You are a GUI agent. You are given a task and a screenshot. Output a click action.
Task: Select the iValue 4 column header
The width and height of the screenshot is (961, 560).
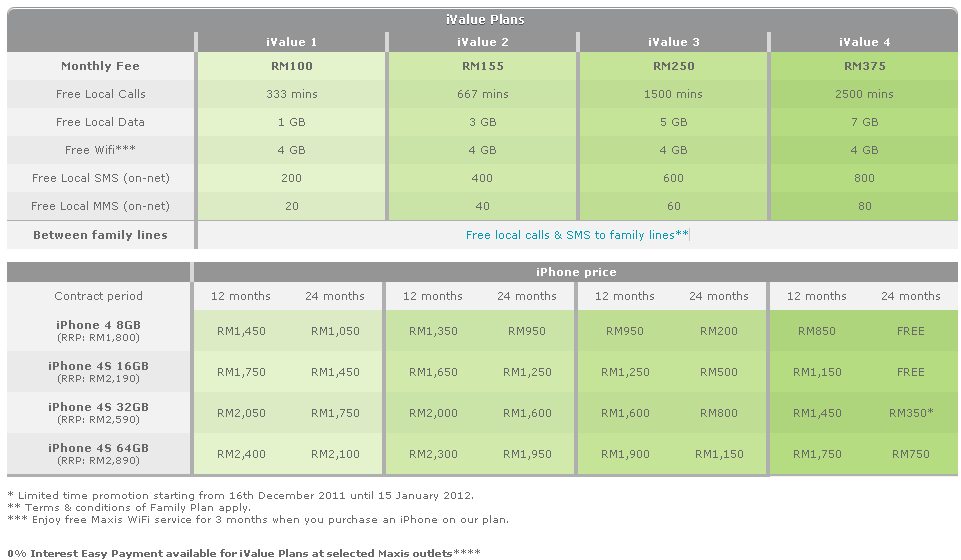tap(865, 42)
